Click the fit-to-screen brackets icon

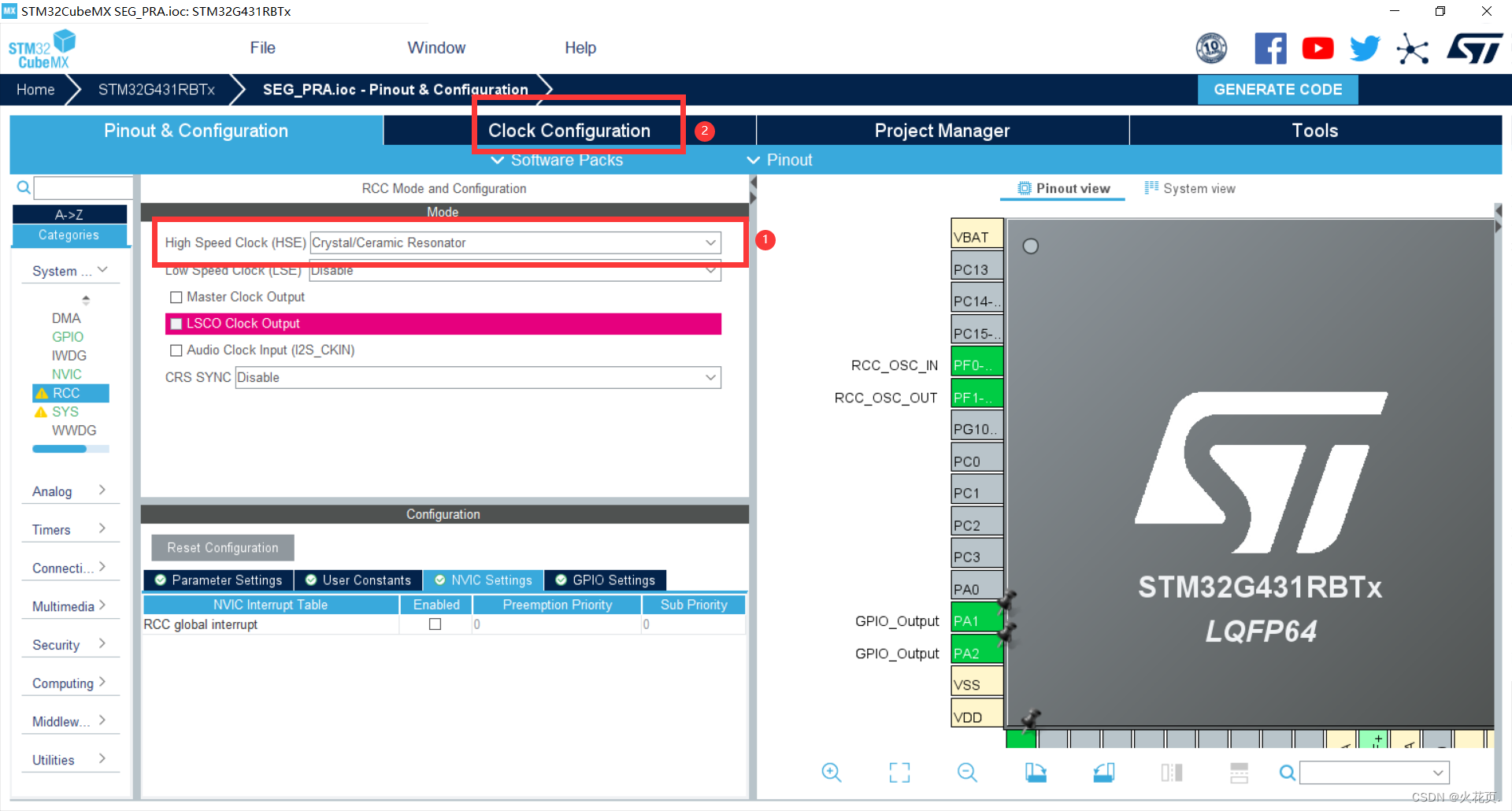[x=899, y=772]
